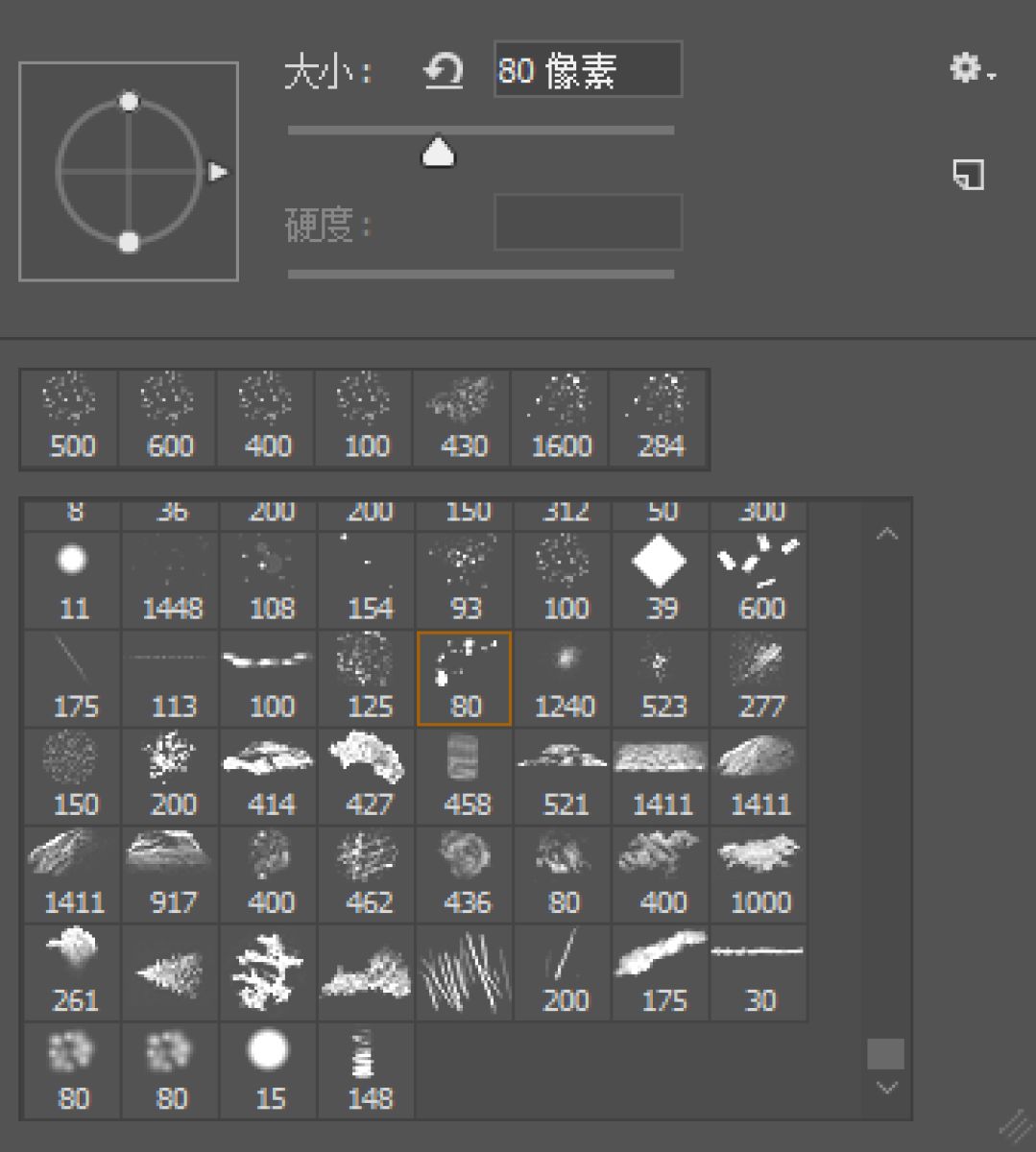Image resolution: width=1036 pixels, height=1152 pixels.
Task: Select the diamond-shaped 39 brush
Action: (661, 580)
